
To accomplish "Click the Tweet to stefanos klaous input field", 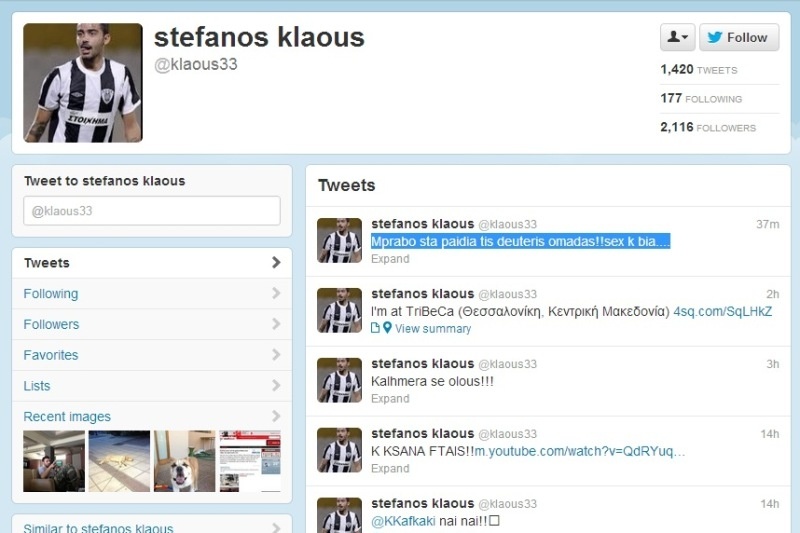I will [152, 211].
